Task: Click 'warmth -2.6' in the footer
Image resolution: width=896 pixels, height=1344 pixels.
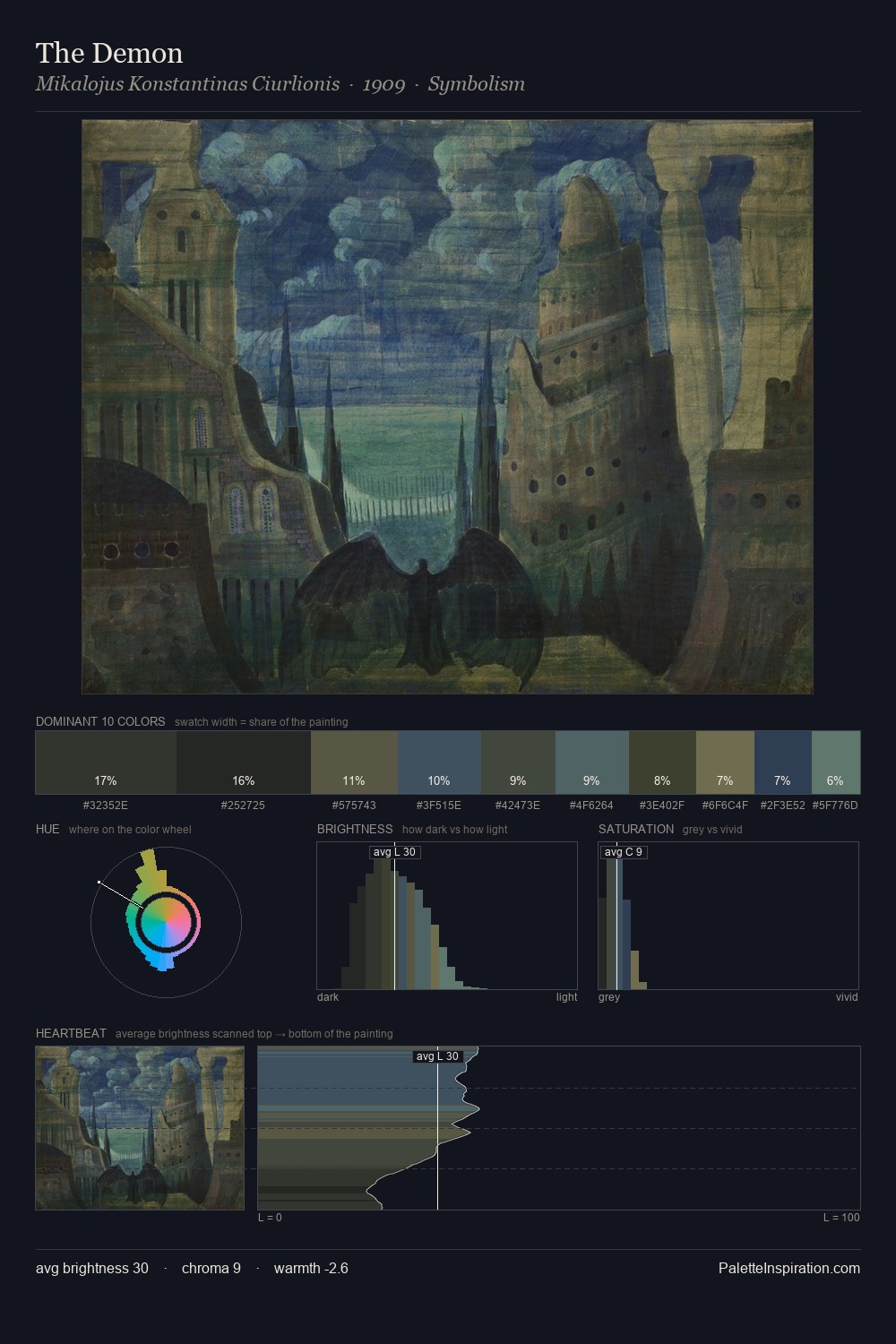Action: 311,1268
